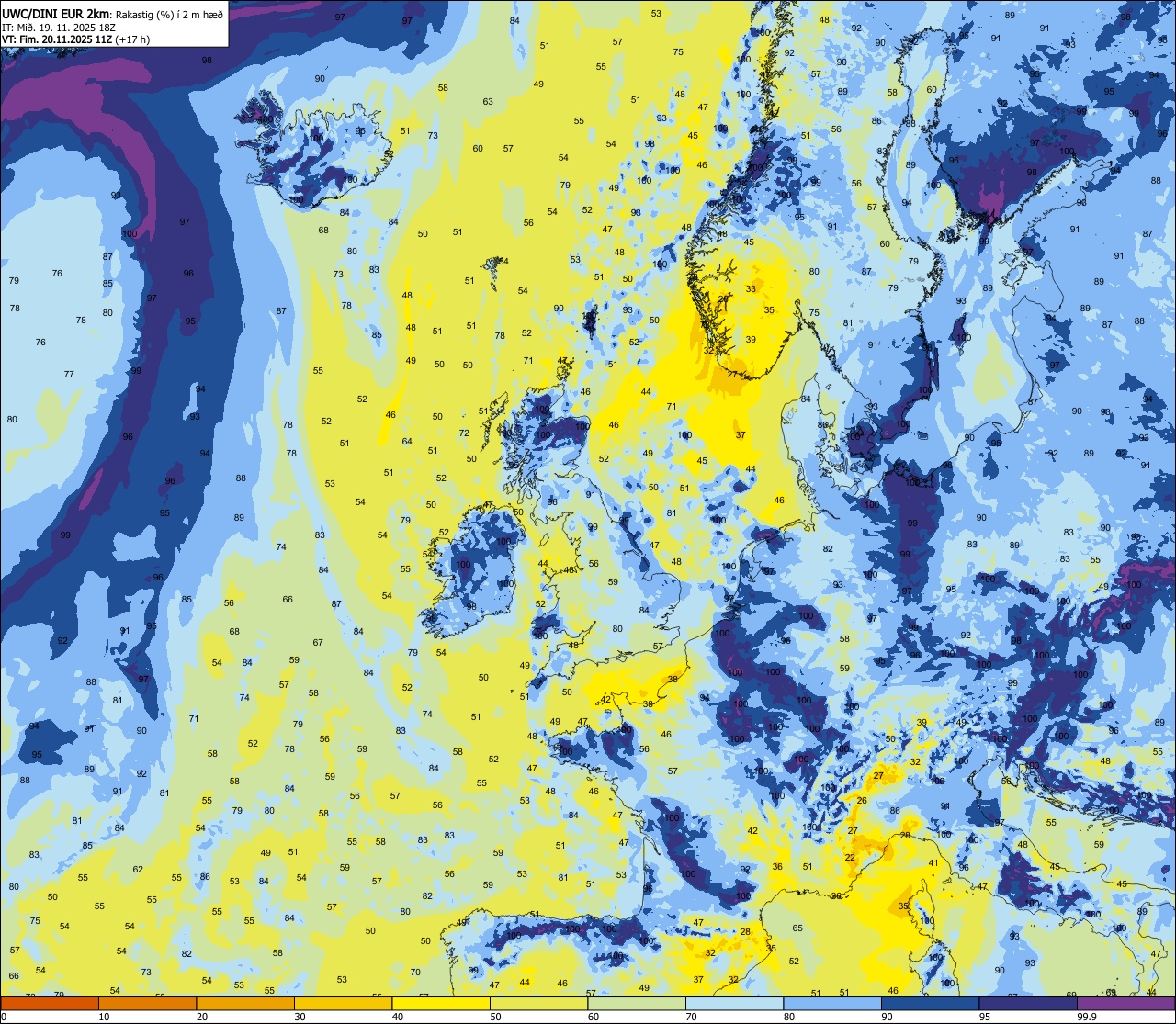Viewport: 1176px width, 1024px height.
Task: Click the 50–60% legend color segment
Action: [x=538, y=1003]
